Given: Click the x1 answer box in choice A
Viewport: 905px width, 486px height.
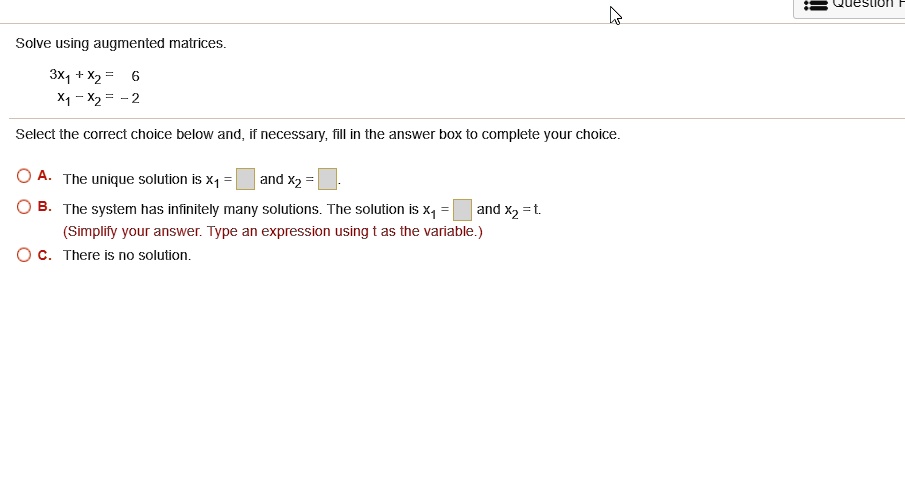Looking at the screenshot, I should pyautogui.click(x=245, y=180).
